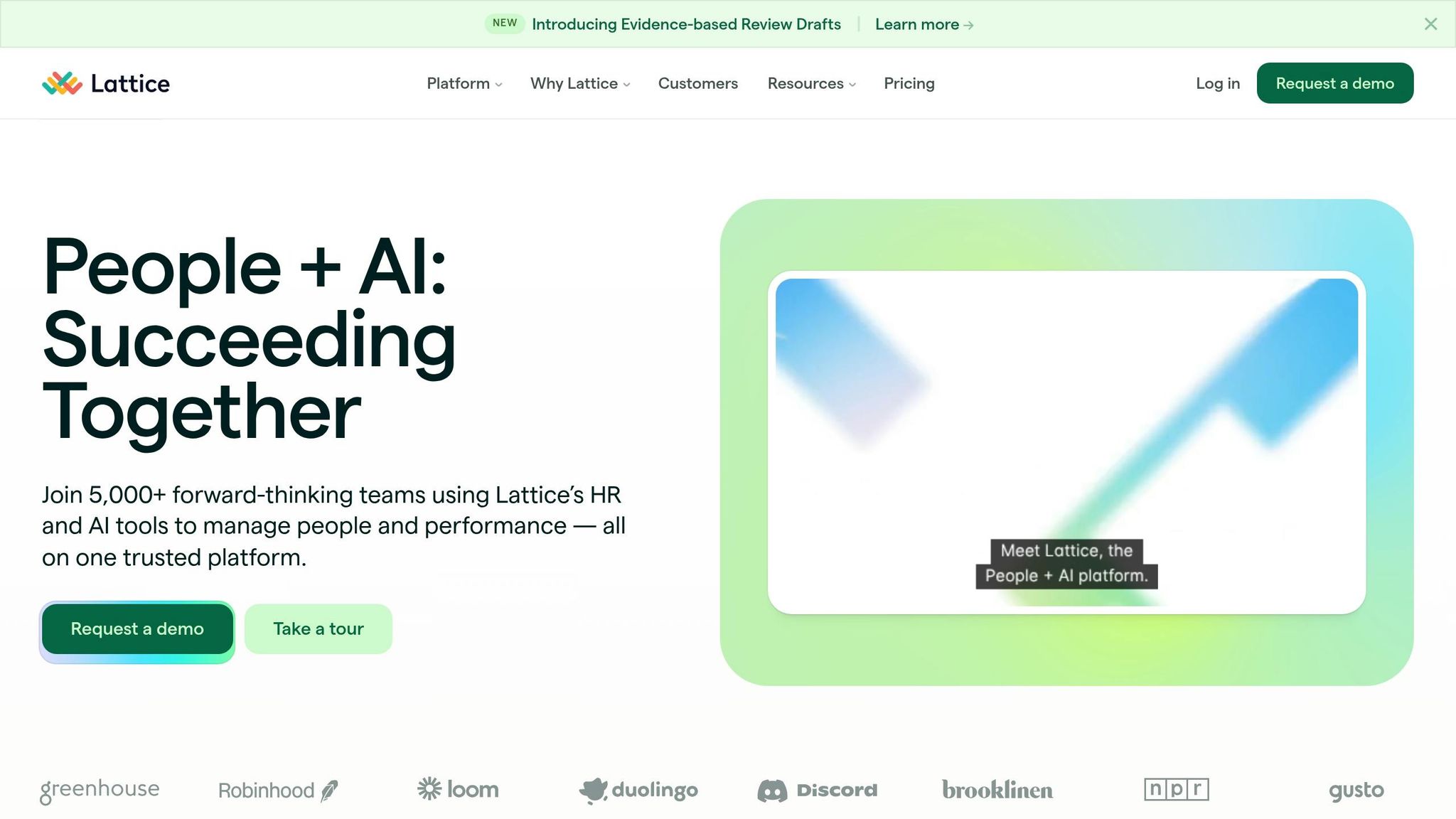Click the 'Meet Lattice, the People + AI platform.' caption
The height and width of the screenshot is (819, 1456).
[1066, 564]
